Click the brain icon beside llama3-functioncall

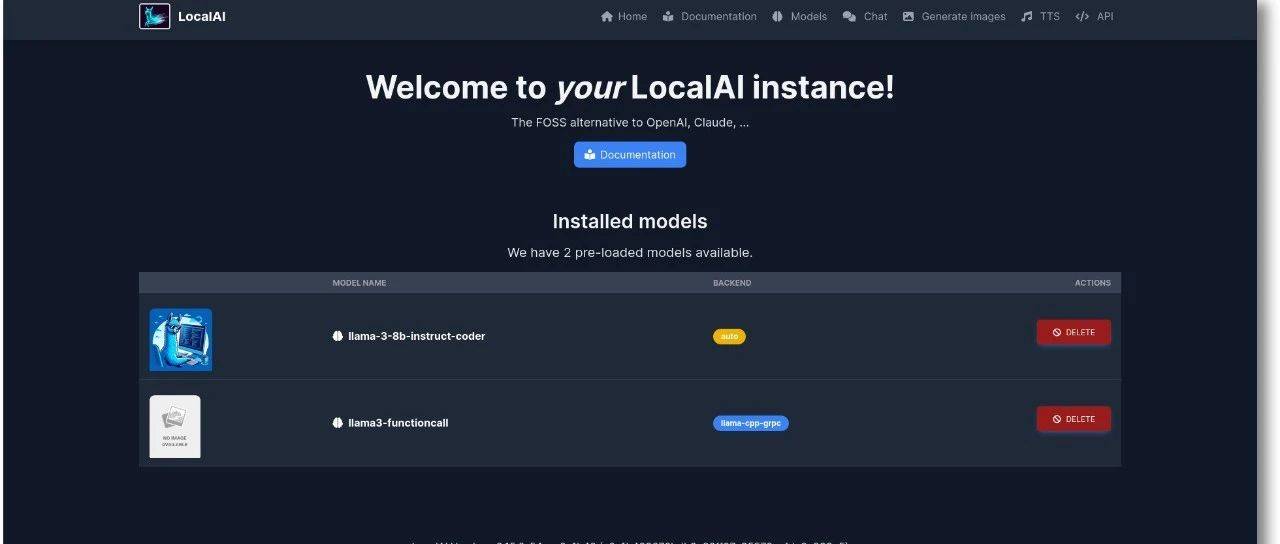[x=338, y=423]
